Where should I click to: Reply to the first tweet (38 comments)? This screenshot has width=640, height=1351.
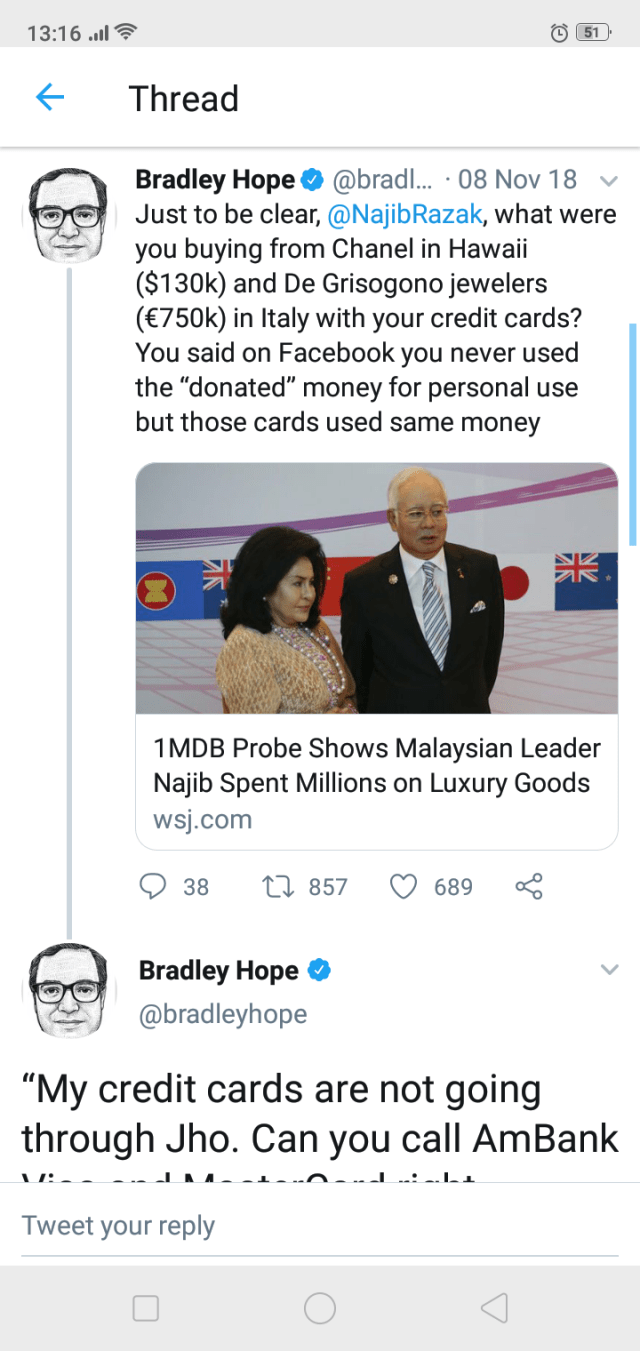pyautogui.click(x=152, y=886)
